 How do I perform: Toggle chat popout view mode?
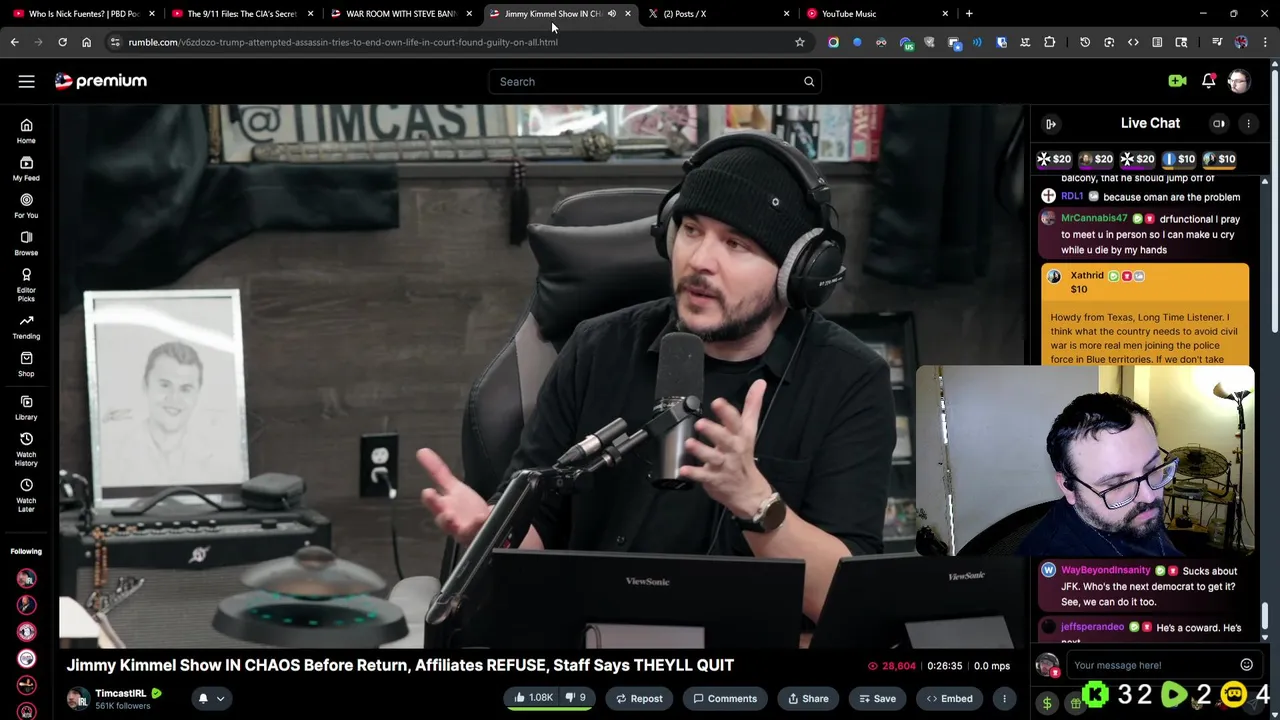pos(1219,124)
